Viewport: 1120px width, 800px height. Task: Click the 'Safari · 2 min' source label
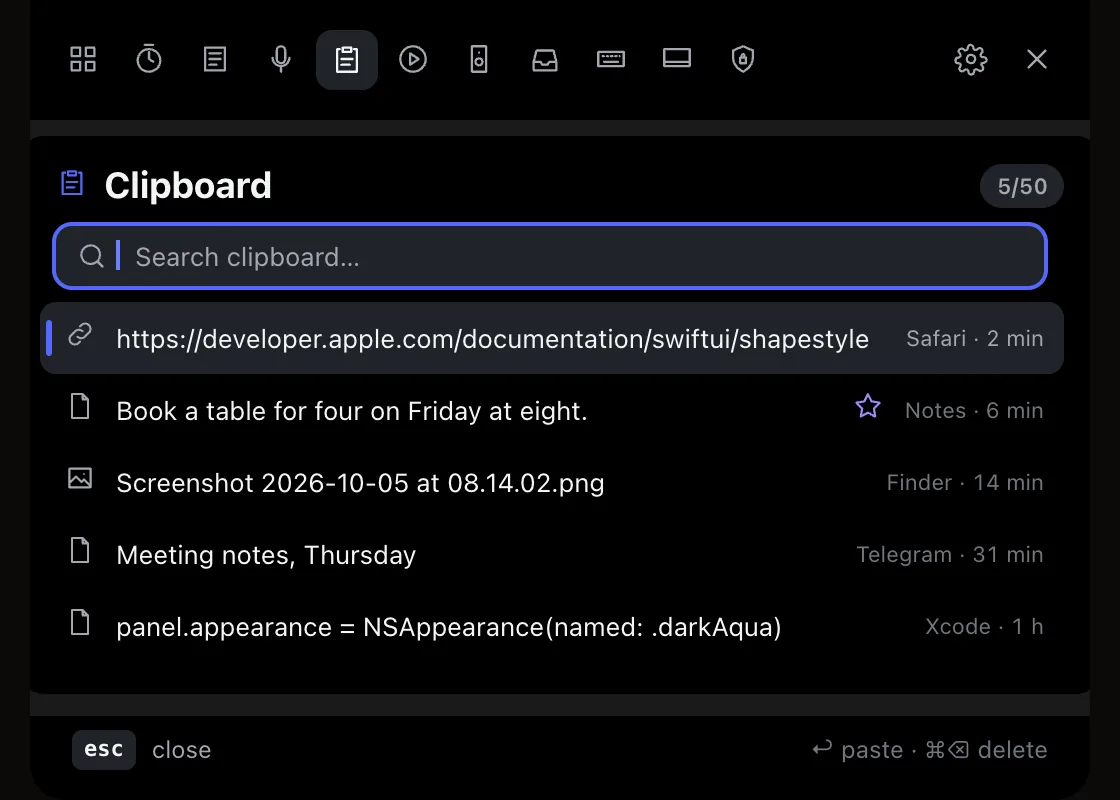(x=974, y=339)
